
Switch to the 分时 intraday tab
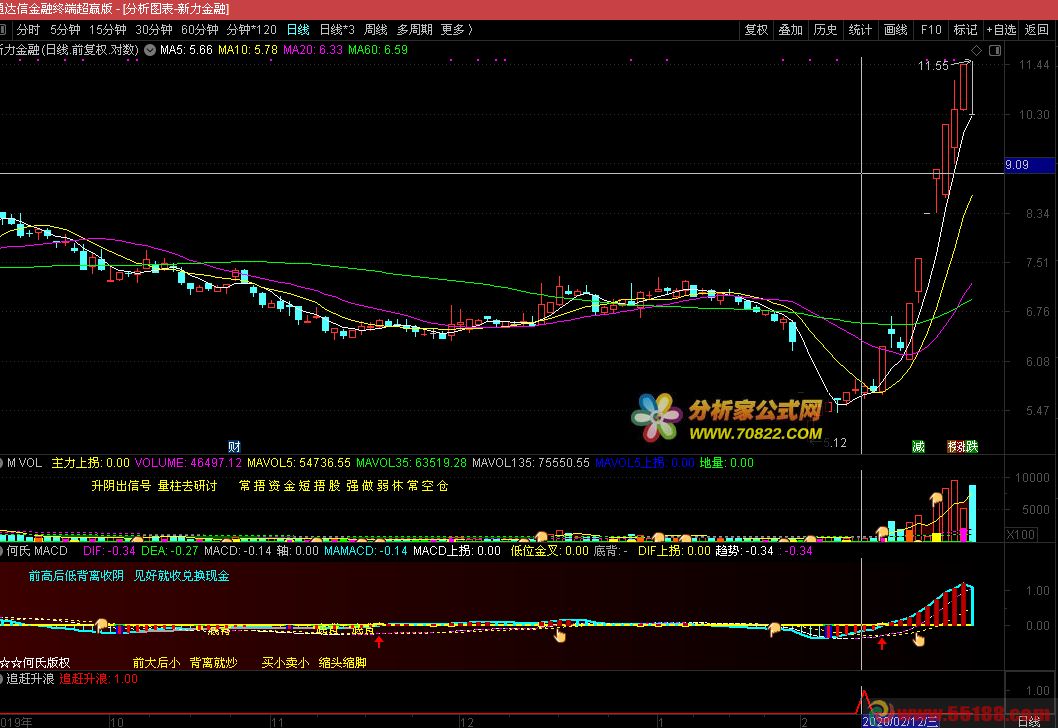(28, 30)
